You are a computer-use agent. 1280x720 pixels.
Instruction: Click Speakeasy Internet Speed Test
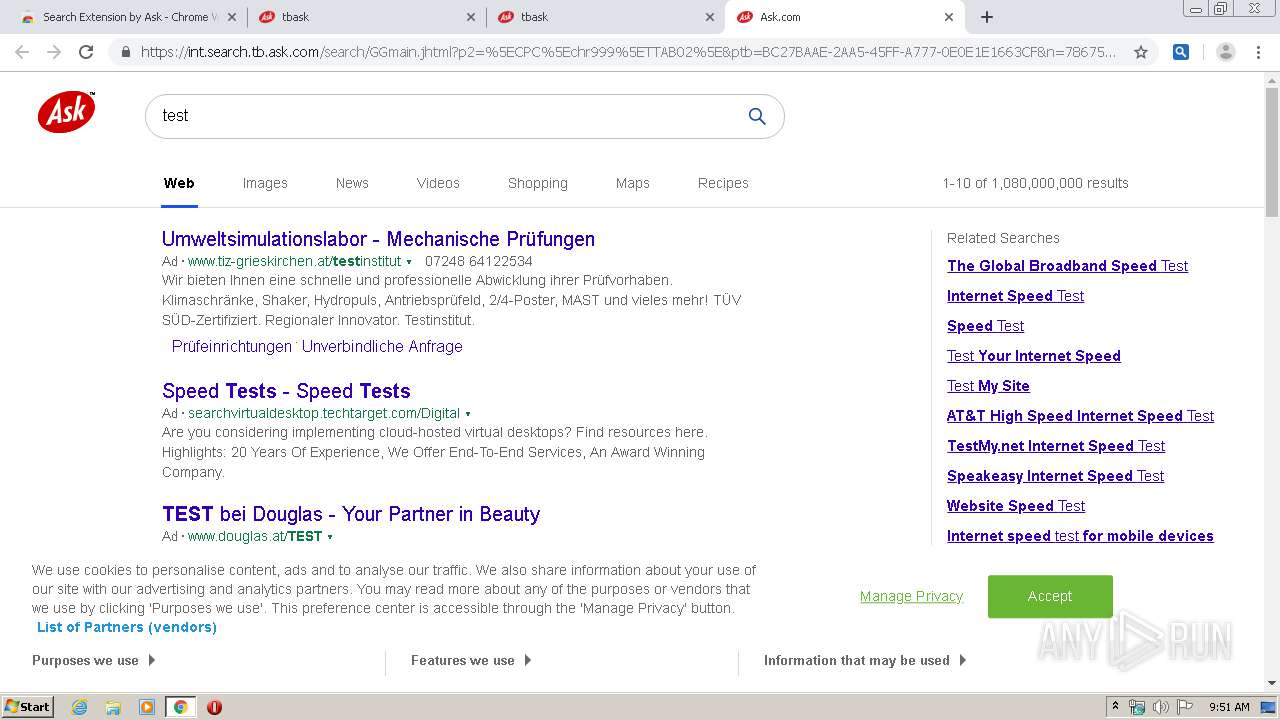coord(1055,476)
